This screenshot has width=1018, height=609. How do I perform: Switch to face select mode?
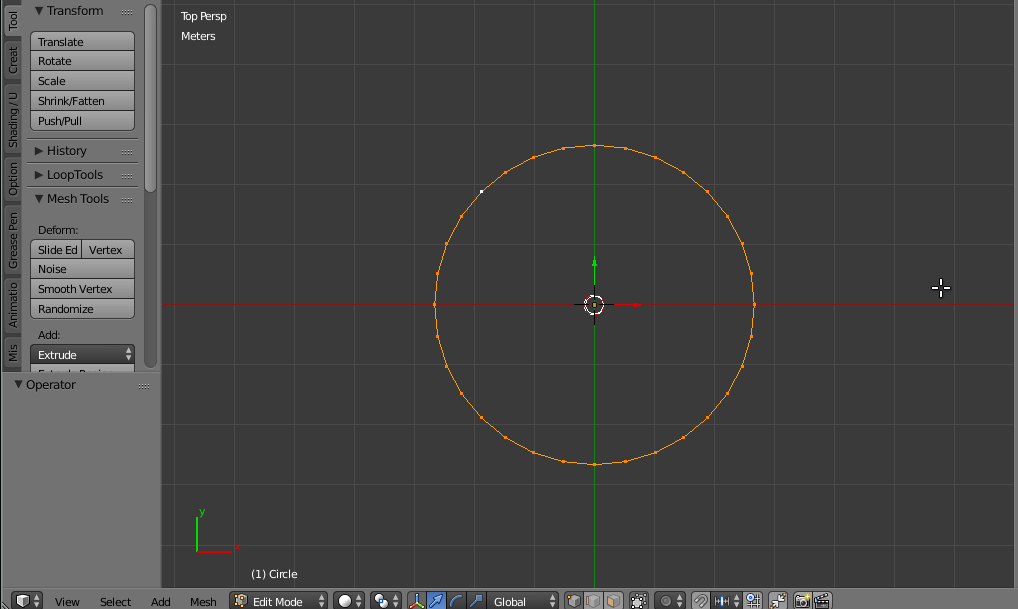614,601
